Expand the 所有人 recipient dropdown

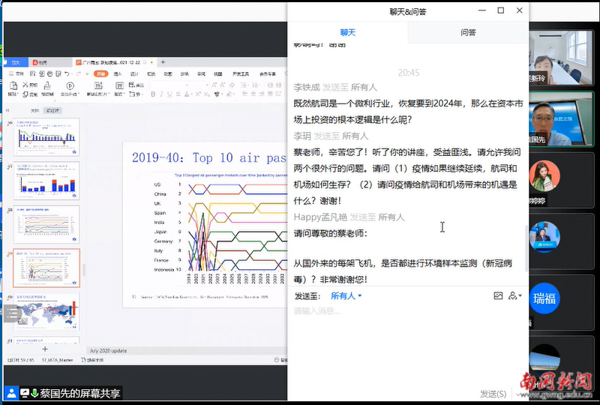pos(345,296)
